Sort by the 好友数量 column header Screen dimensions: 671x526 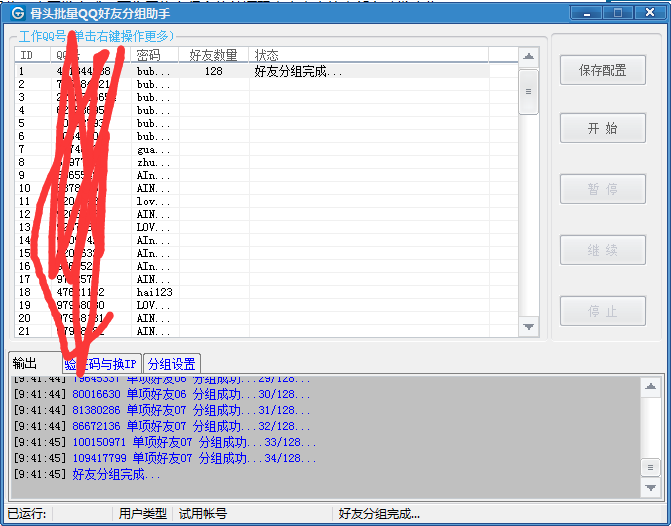213,55
